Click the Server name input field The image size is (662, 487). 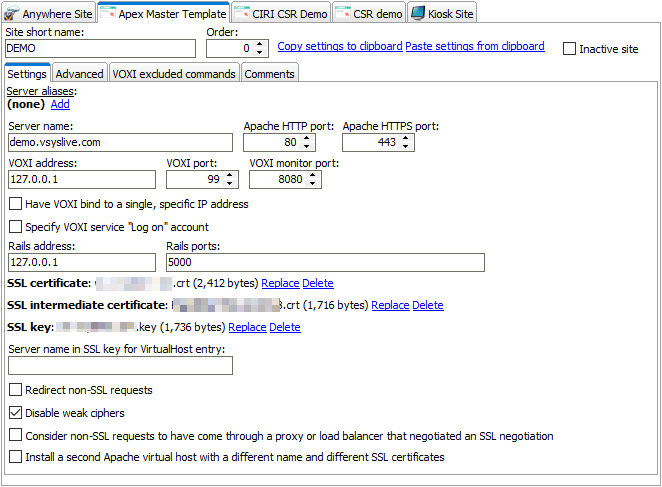121,143
